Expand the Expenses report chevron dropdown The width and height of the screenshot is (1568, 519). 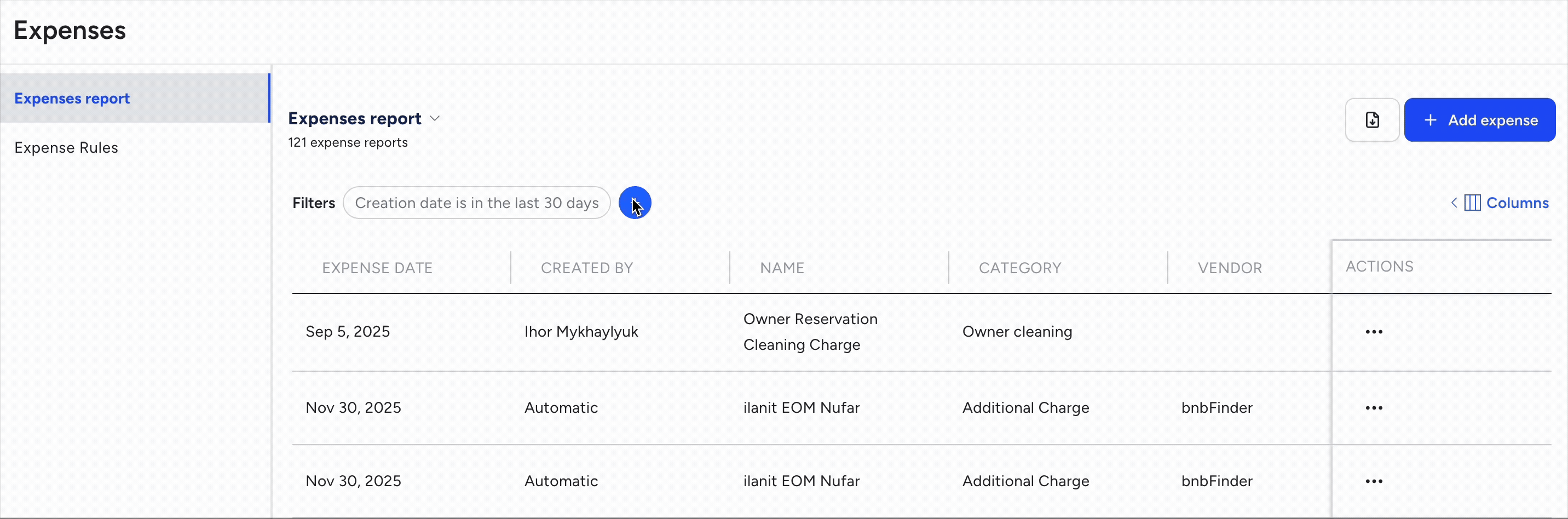point(435,119)
